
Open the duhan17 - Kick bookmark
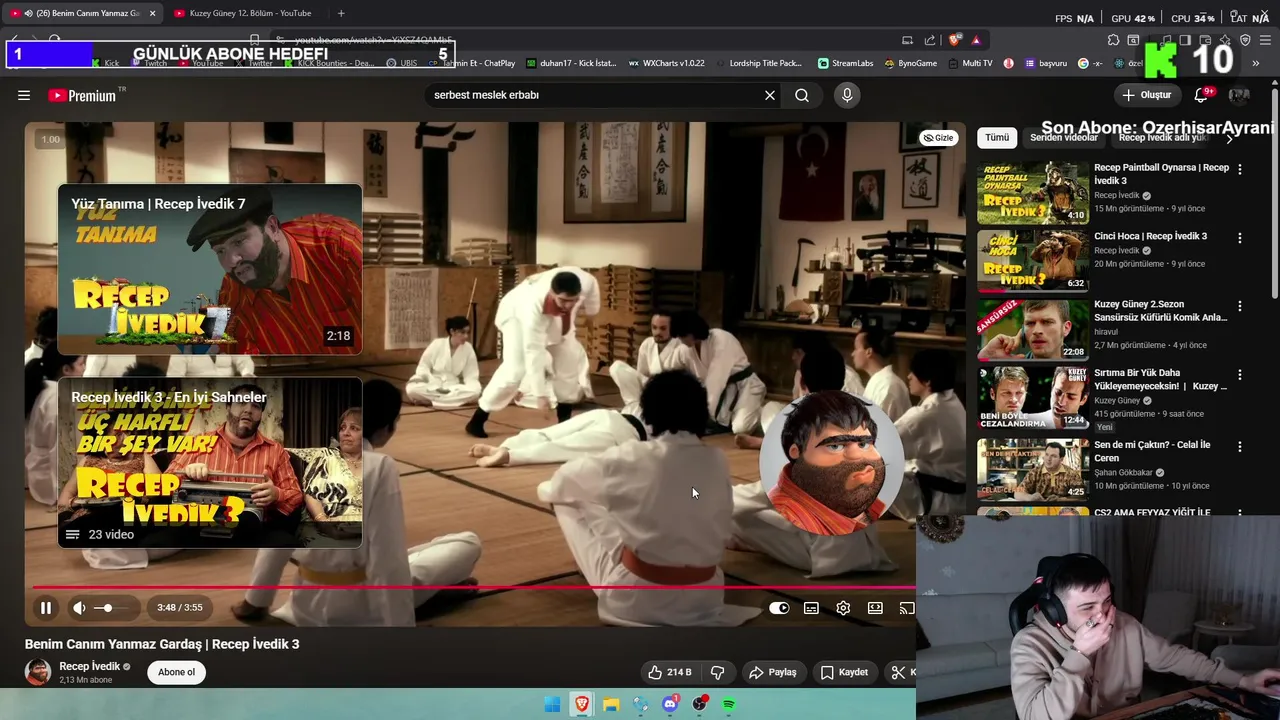[x=571, y=63]
